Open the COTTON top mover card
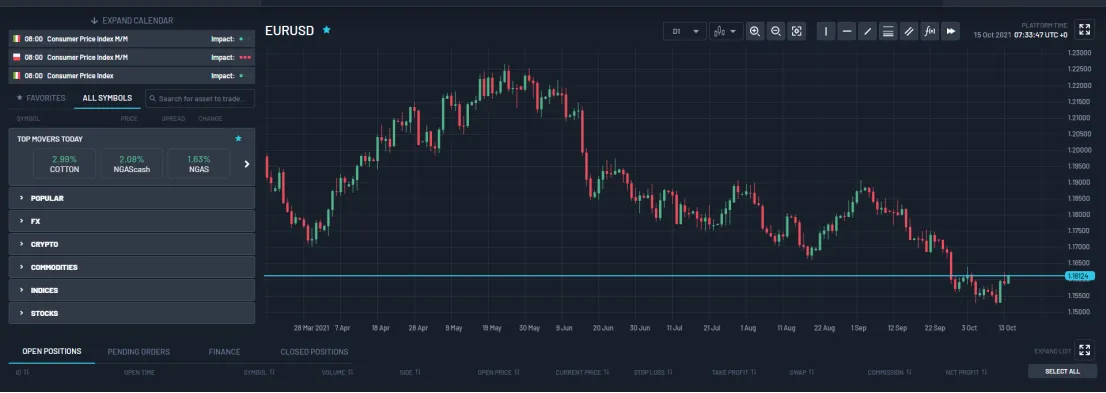This screenshot has height=393, width=1106. pos(64,164)
